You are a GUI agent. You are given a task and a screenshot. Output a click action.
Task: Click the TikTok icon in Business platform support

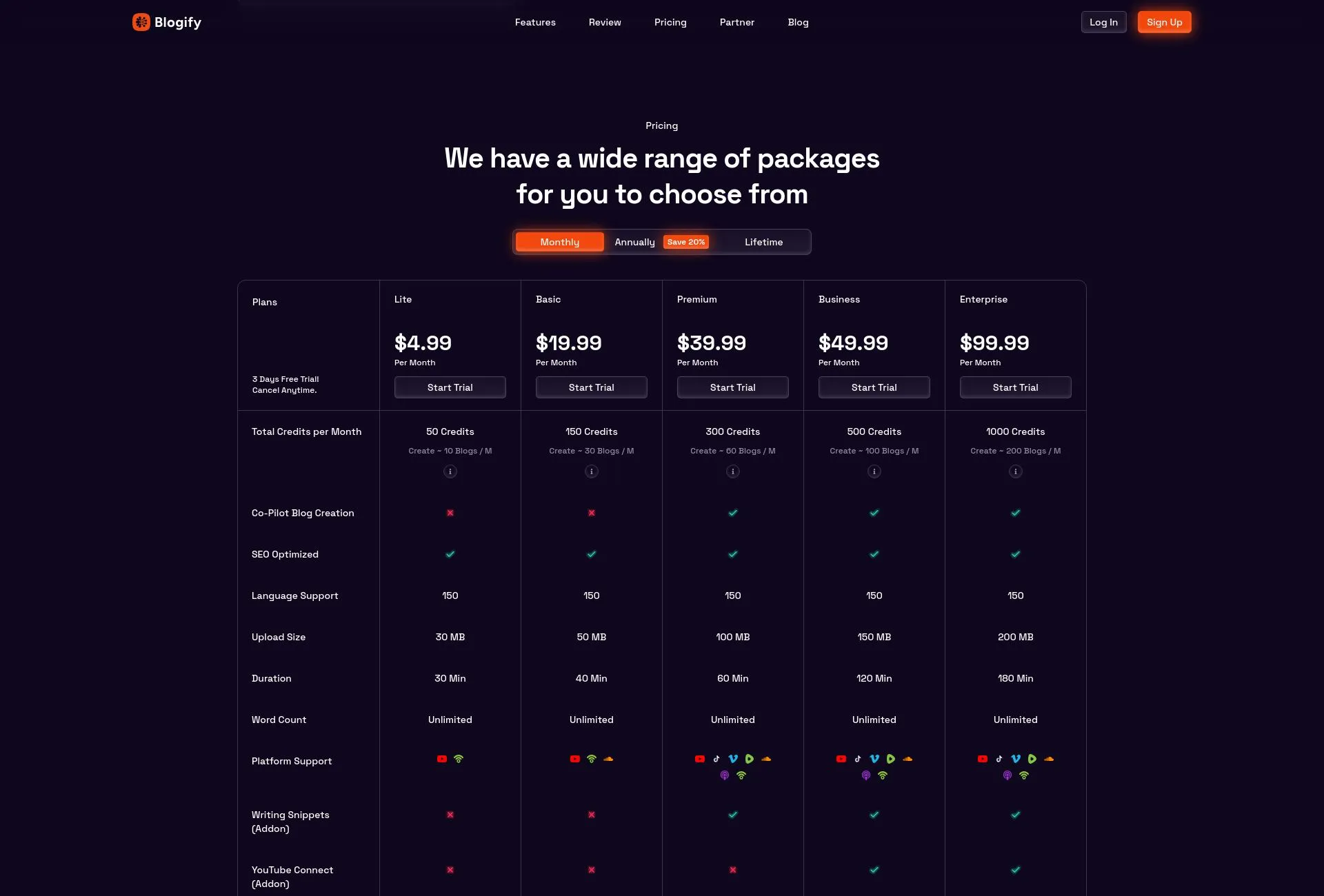point(857,759)
